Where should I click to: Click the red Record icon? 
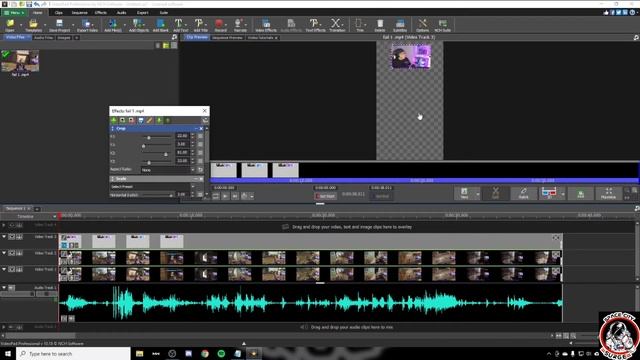(220, 25)
